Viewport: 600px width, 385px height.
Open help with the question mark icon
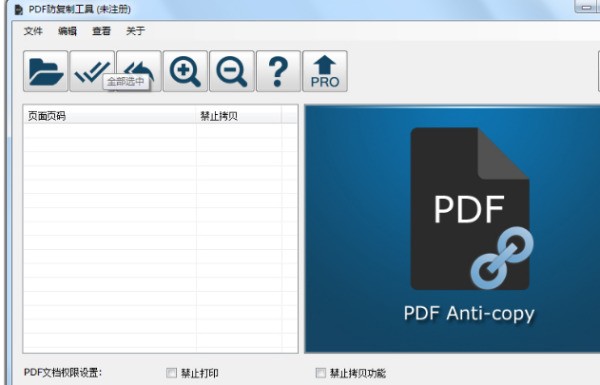(279, 71)
